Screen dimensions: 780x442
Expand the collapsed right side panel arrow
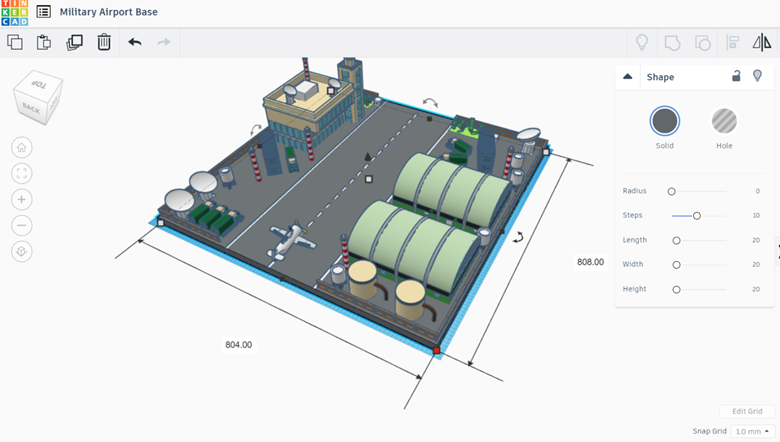tap(778, 250)
